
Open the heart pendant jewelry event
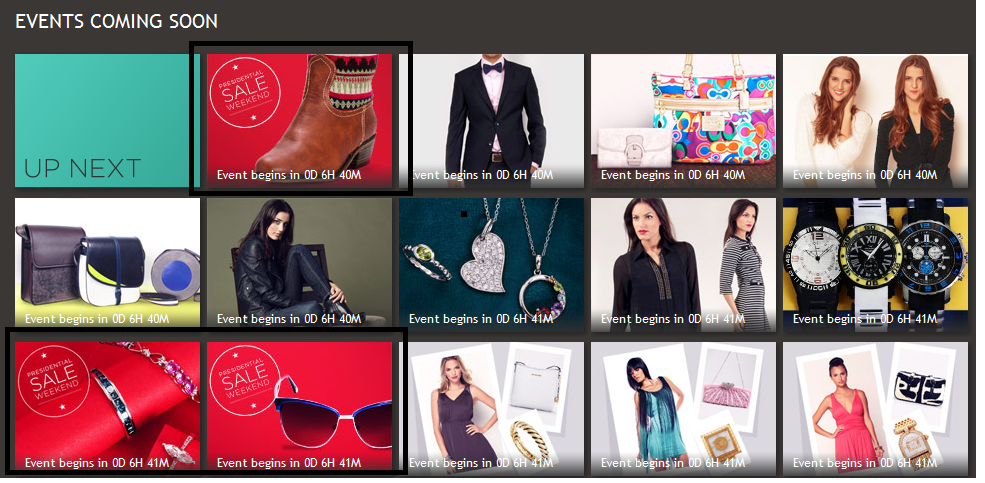491,264
